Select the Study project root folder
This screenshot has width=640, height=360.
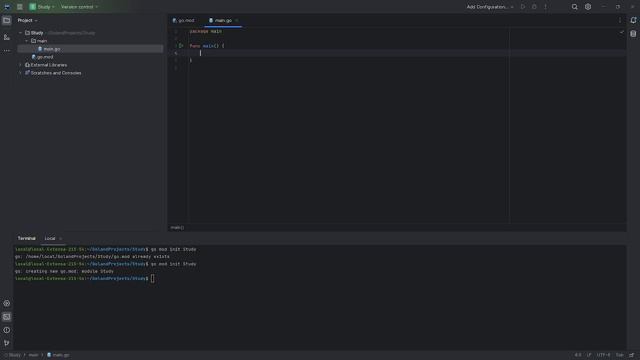click(x=37, y=33)
